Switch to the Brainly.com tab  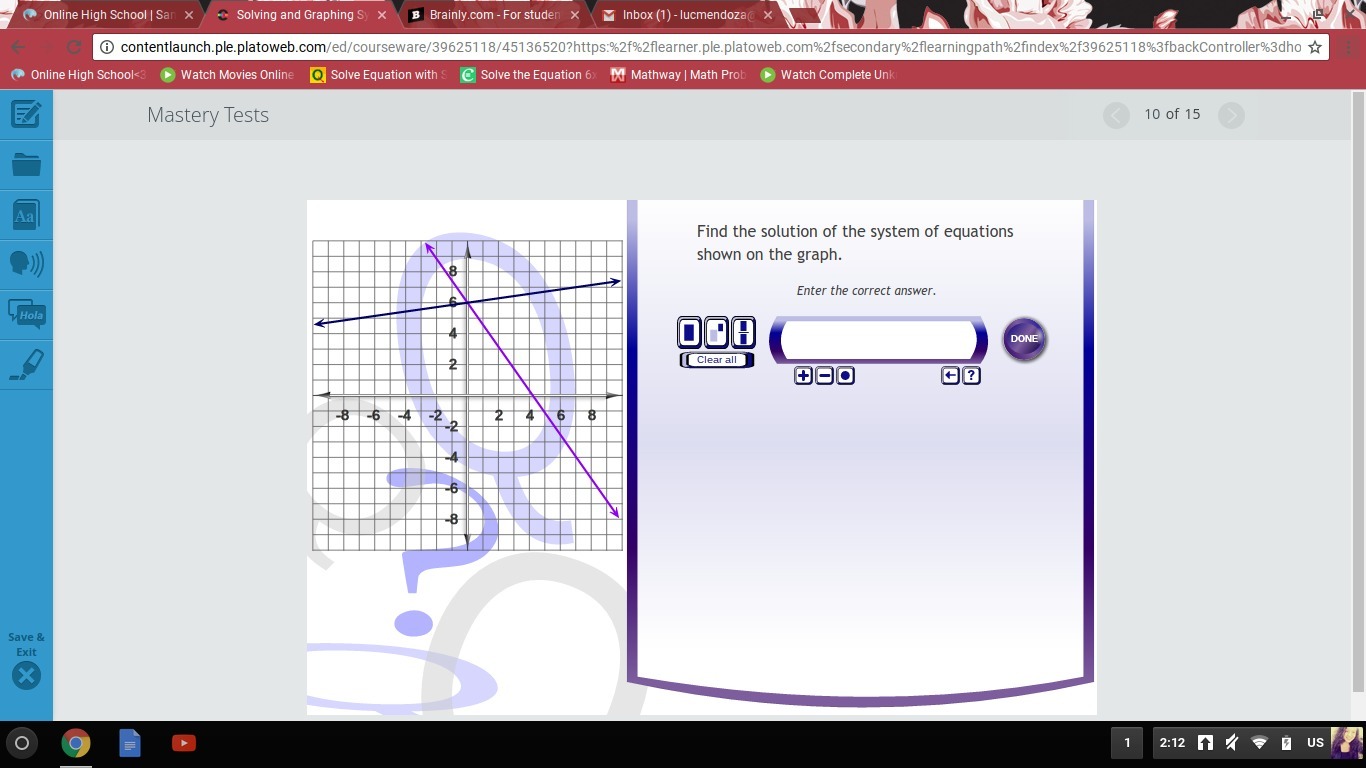click(494, 15)
